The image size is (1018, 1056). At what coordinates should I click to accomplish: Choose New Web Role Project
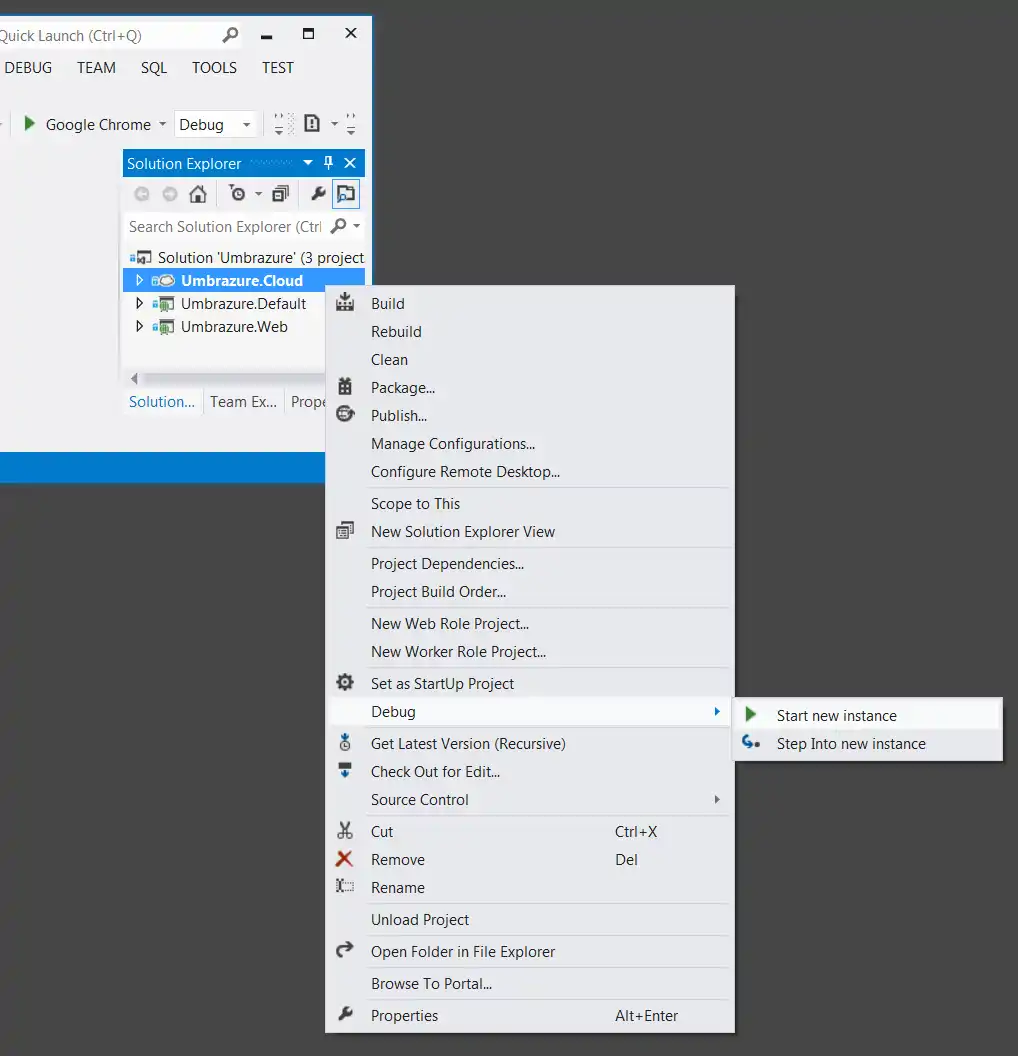tap(529, 624)
